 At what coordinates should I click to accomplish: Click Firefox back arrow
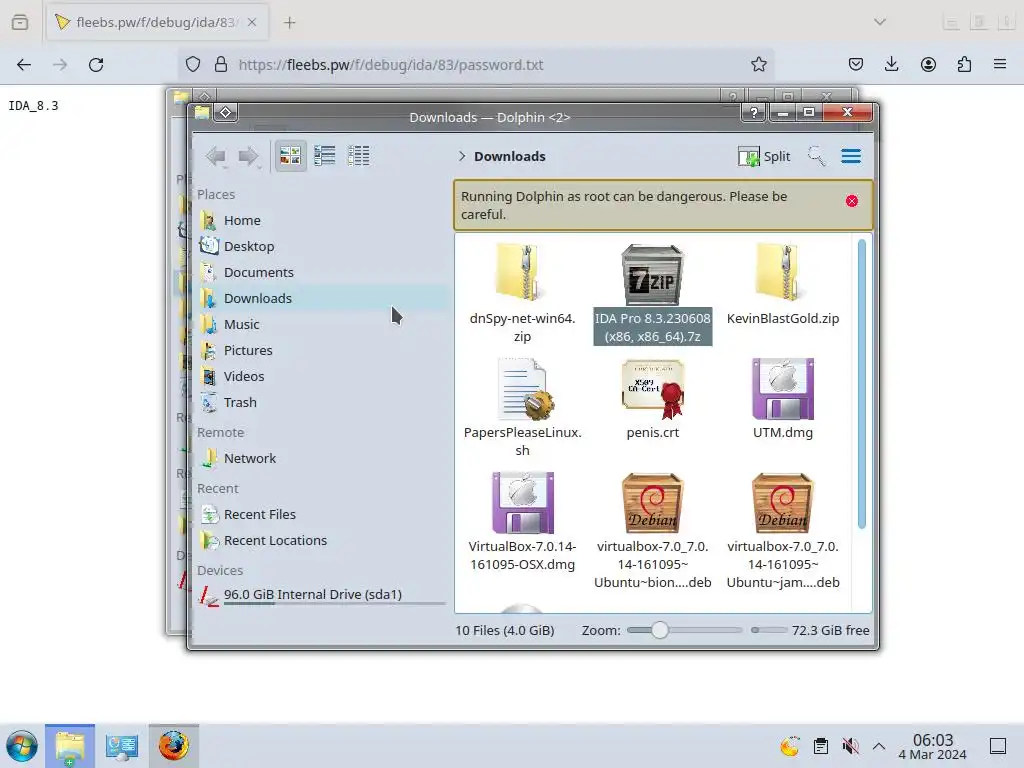tap(24, 65)
